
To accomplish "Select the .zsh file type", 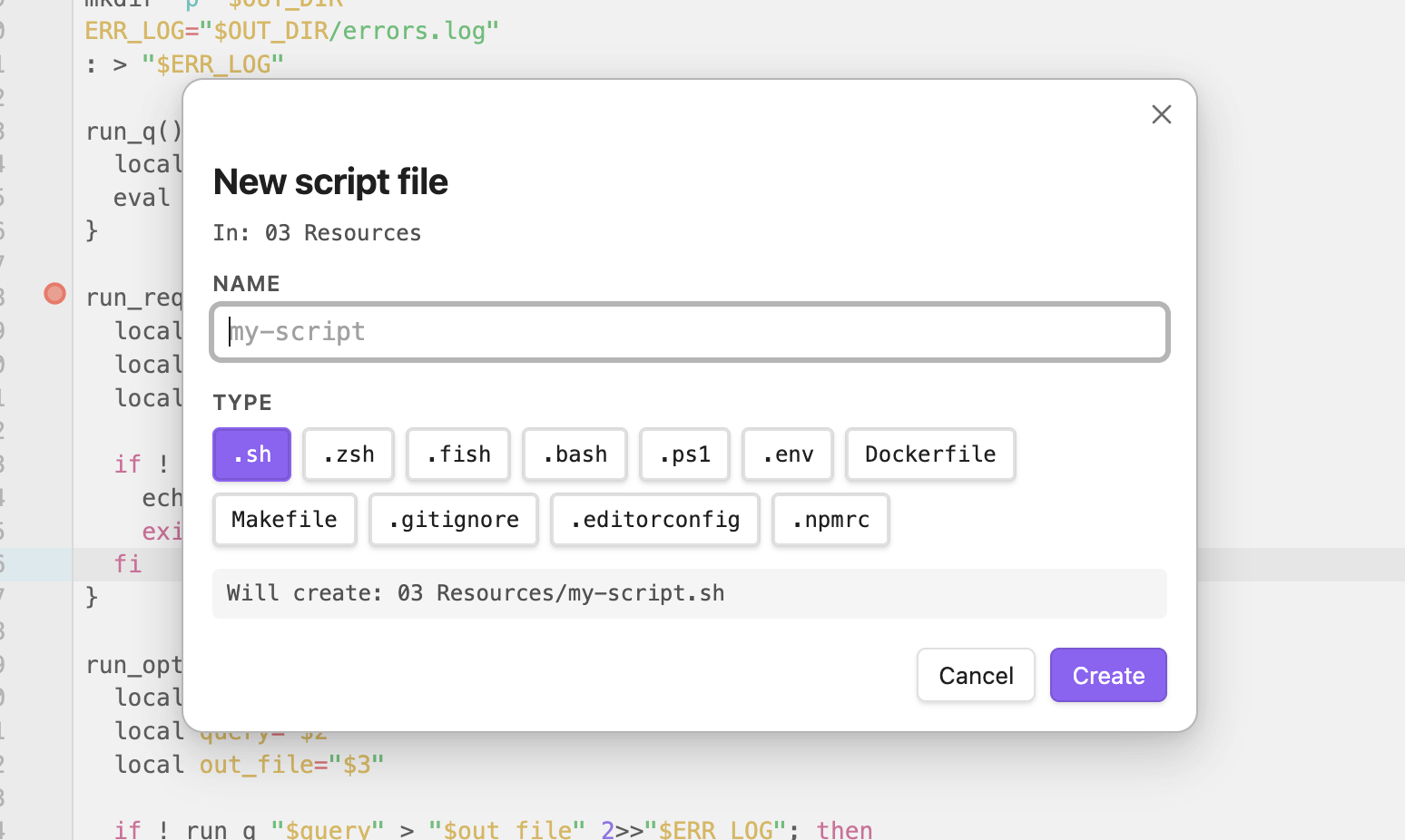I will coord(349,454).
